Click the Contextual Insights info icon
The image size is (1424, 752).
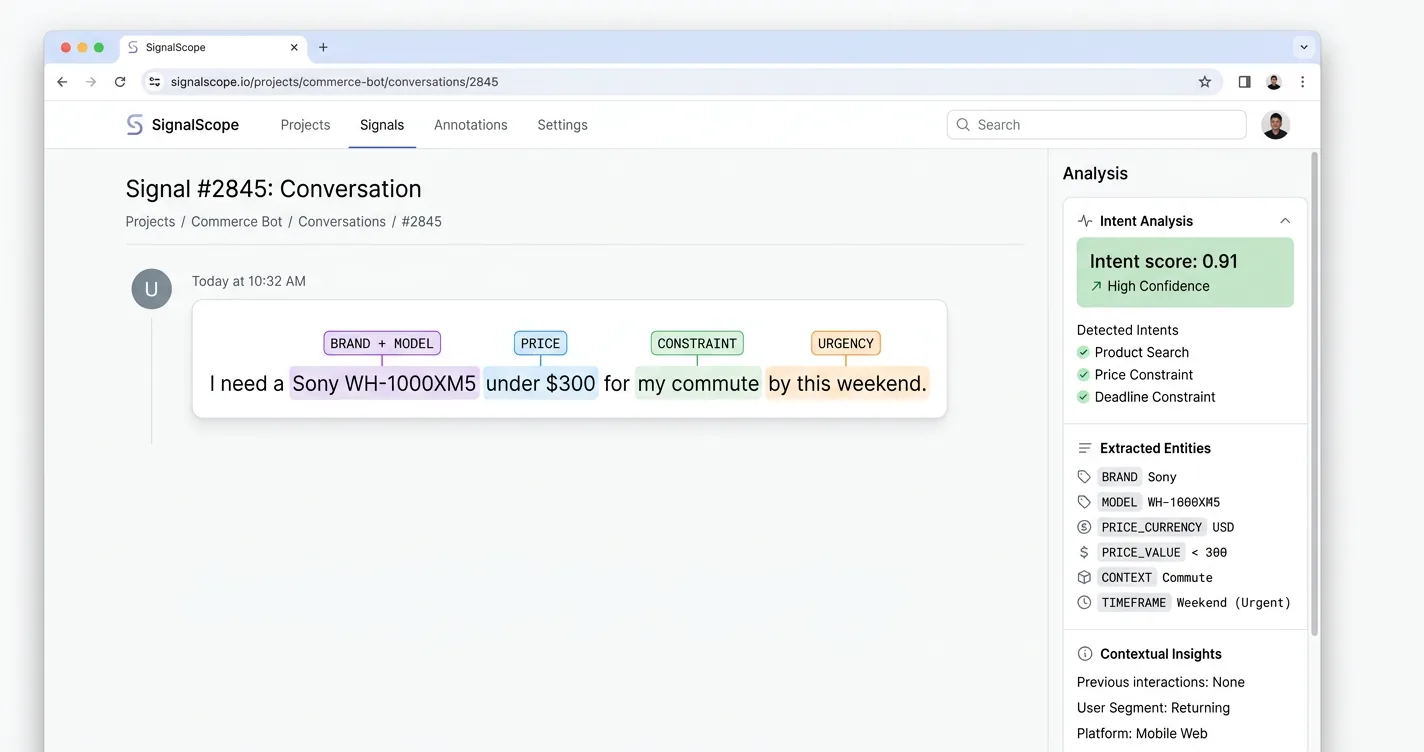pyautogui.click(x=1085, y=654)
